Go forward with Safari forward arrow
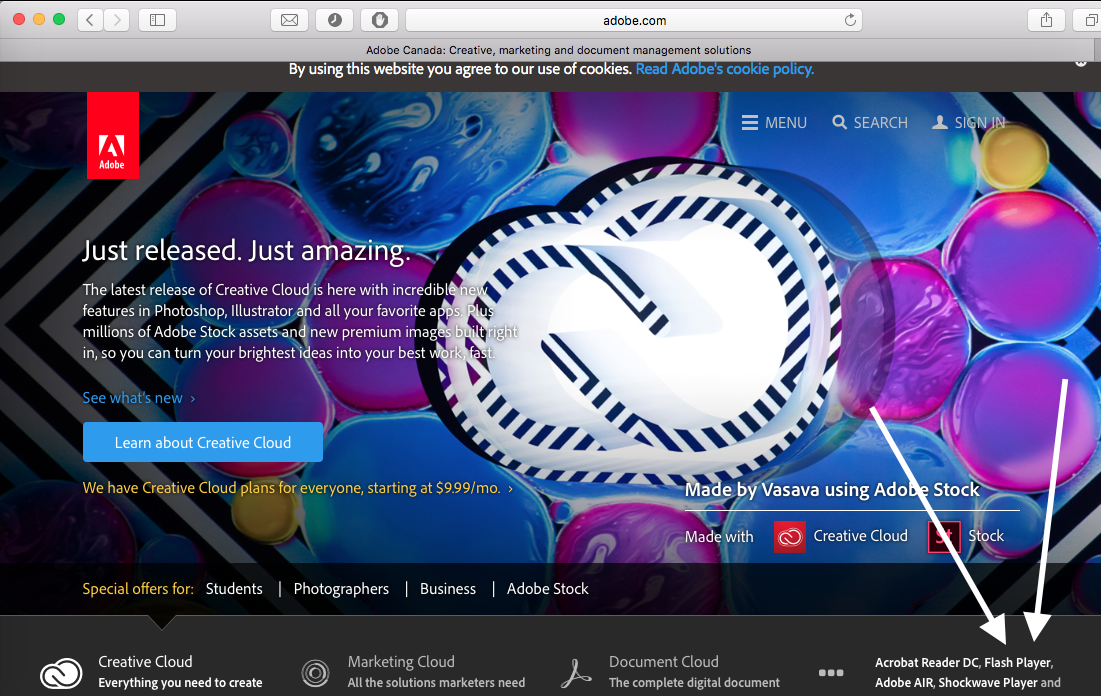 coord(117,20)
